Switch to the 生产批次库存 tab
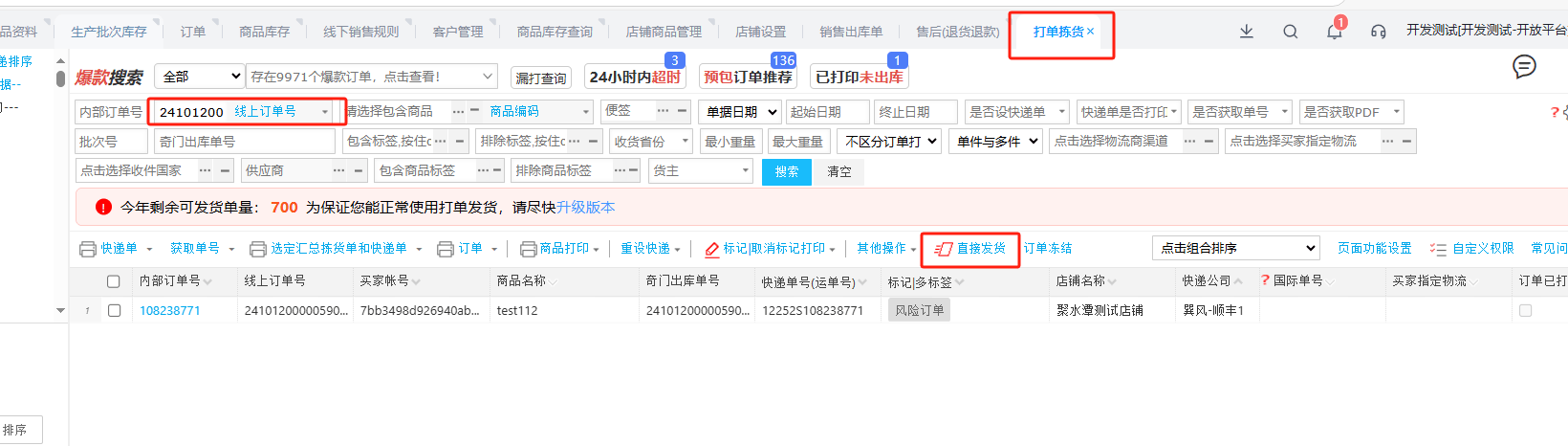The image size is (1568, 446). tap(109, 32)
